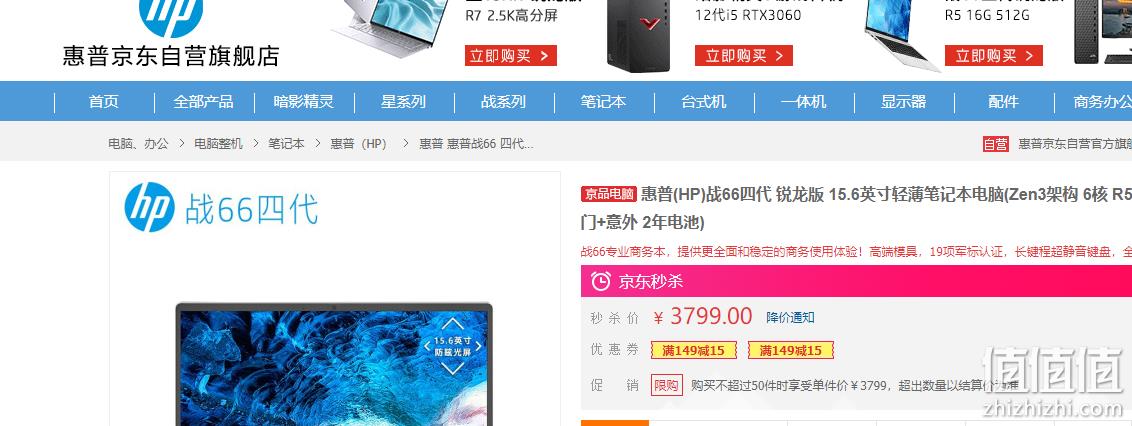
Task: Click the 限购 promotion tag
Action: click(x=666, y=386)
